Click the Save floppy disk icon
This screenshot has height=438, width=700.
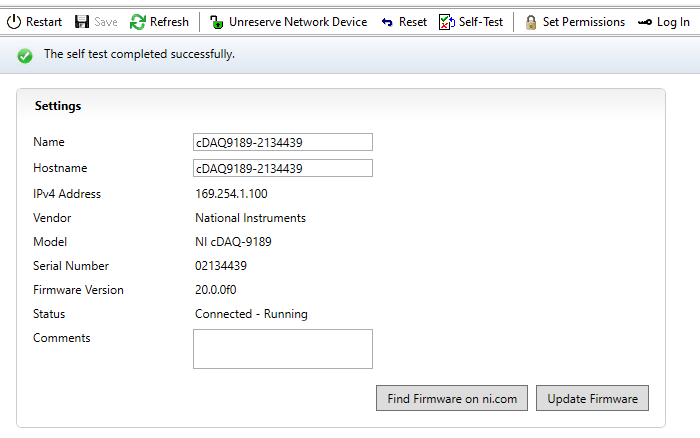82,22
